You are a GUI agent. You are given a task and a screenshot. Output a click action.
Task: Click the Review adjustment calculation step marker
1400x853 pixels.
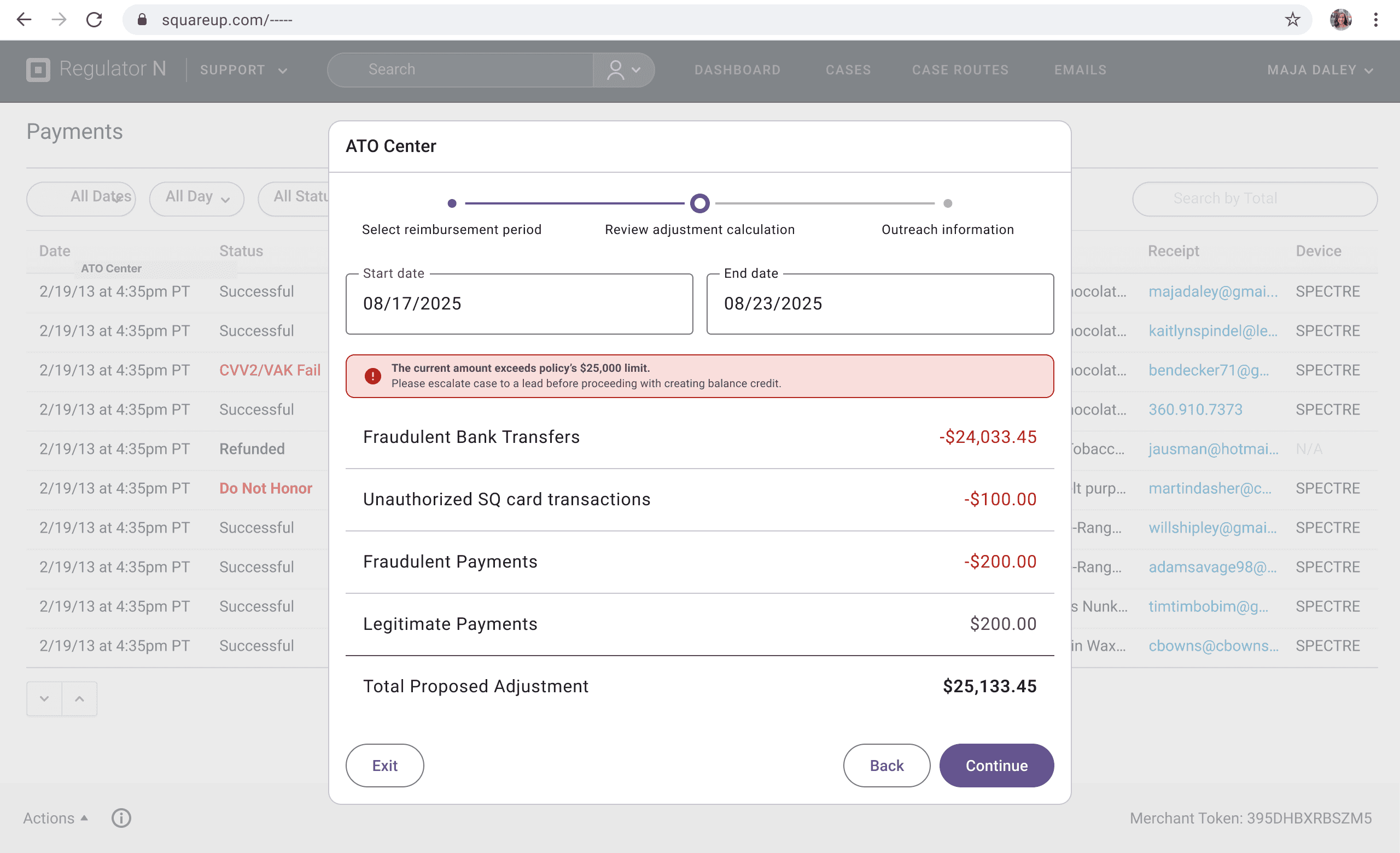pos(699,203)
